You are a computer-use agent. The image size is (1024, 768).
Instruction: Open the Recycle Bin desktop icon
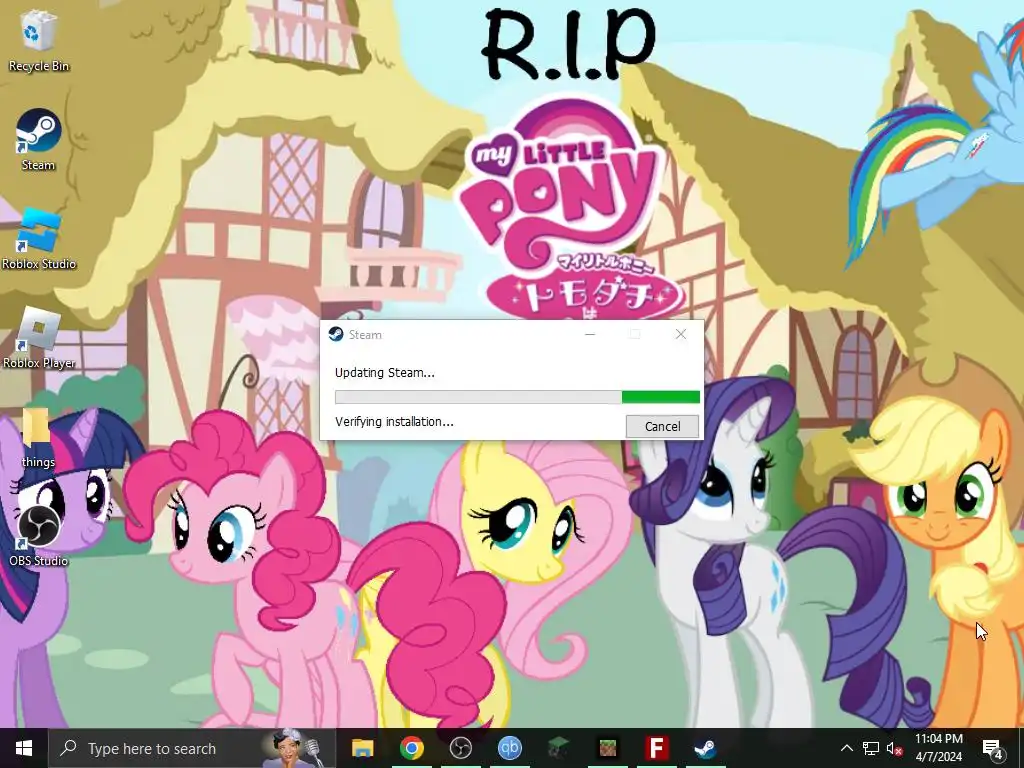pos(39,40)
